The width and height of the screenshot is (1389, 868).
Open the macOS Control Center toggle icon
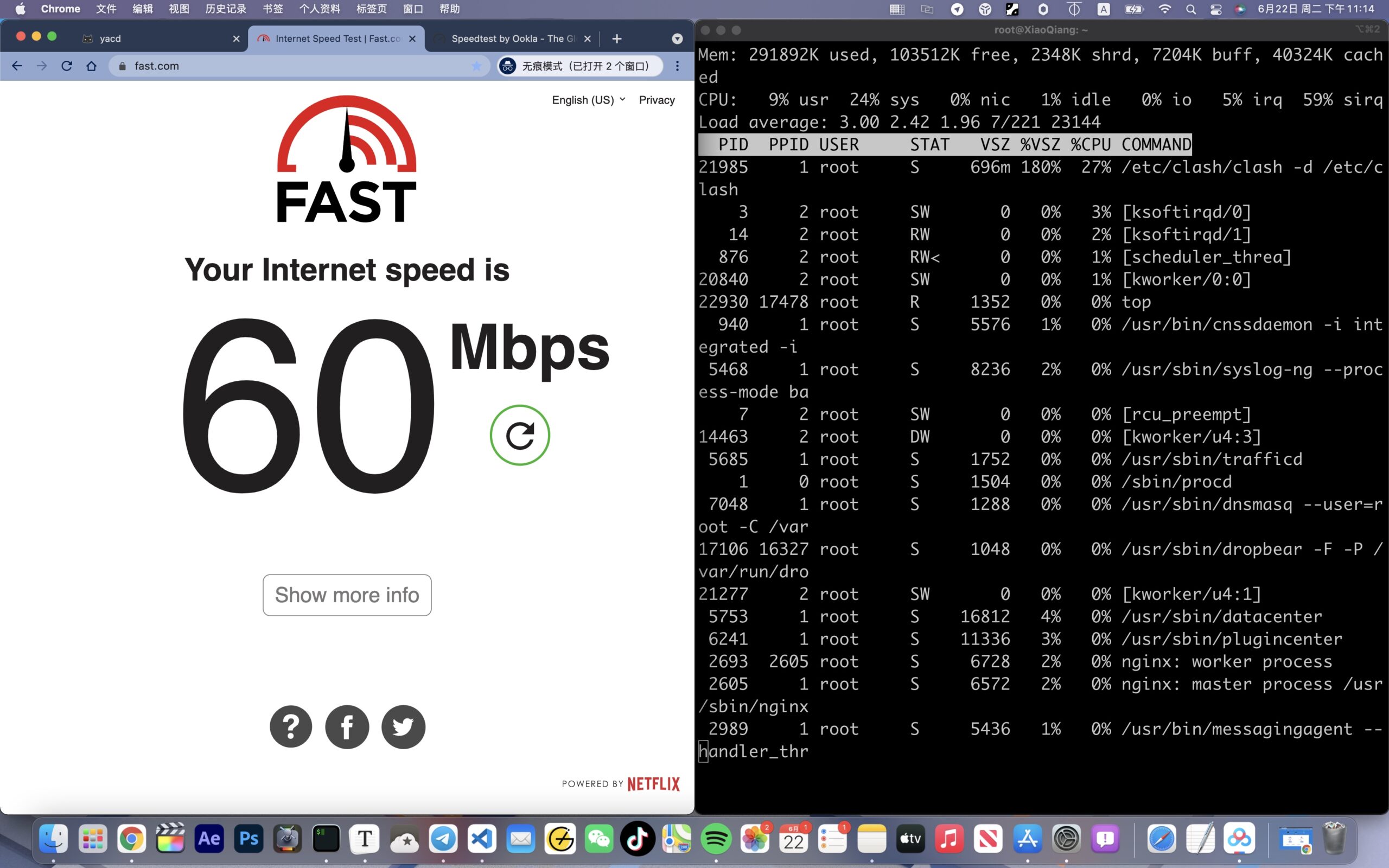tap(1216, 9)
